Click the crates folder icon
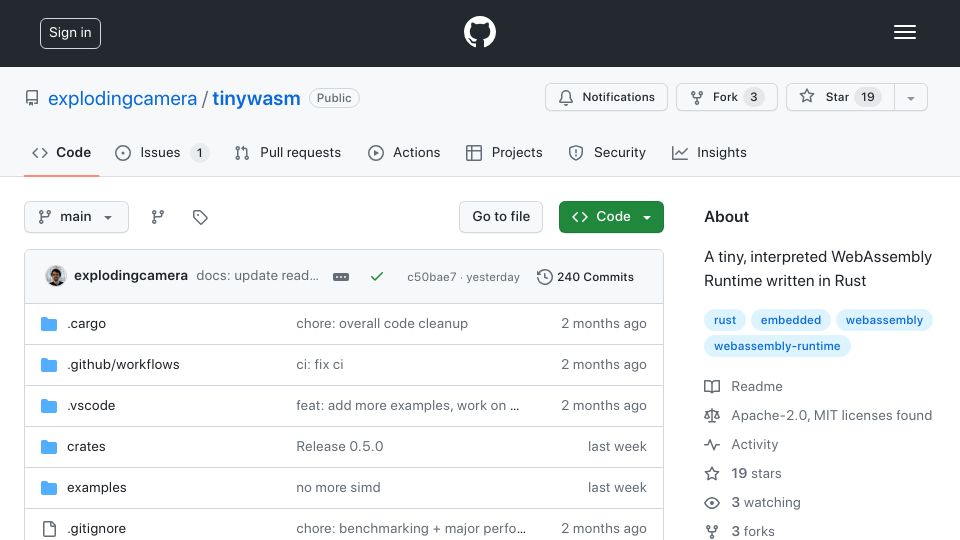 pos(49,446)
